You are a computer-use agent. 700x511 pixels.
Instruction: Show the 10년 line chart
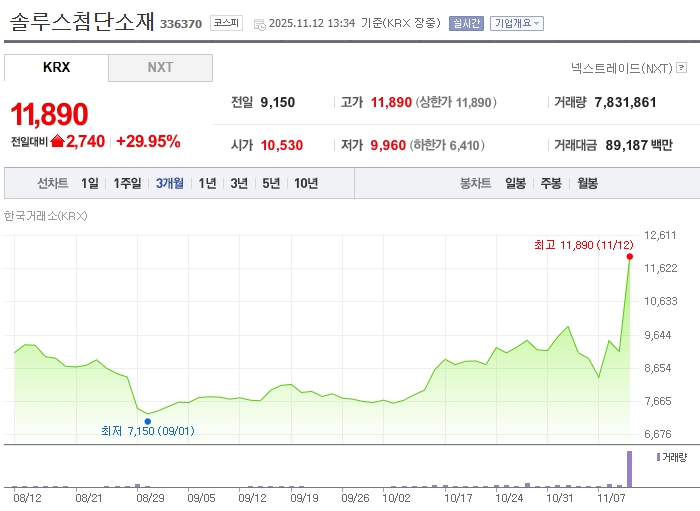(306, 183)
